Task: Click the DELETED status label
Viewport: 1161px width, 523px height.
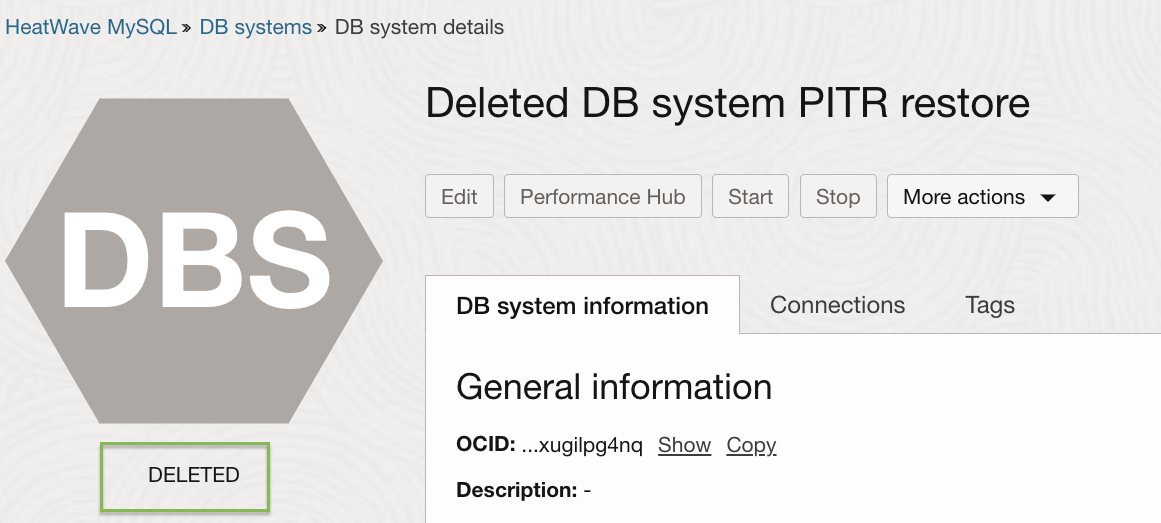Action: pos(193,475)
